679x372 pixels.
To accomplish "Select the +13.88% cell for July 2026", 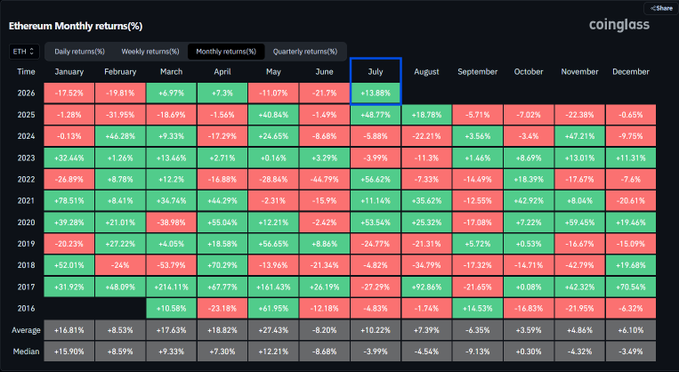I will tap(375, 93).
